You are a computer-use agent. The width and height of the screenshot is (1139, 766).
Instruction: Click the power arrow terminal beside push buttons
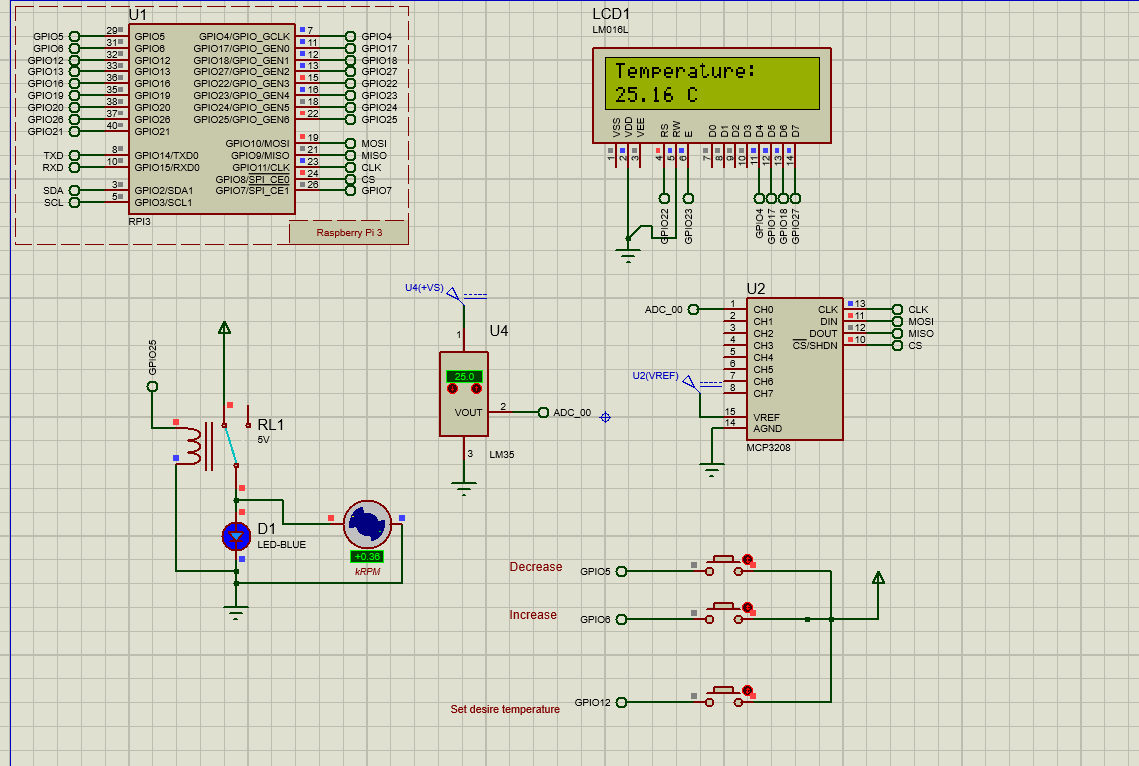(x=878, y=578)
